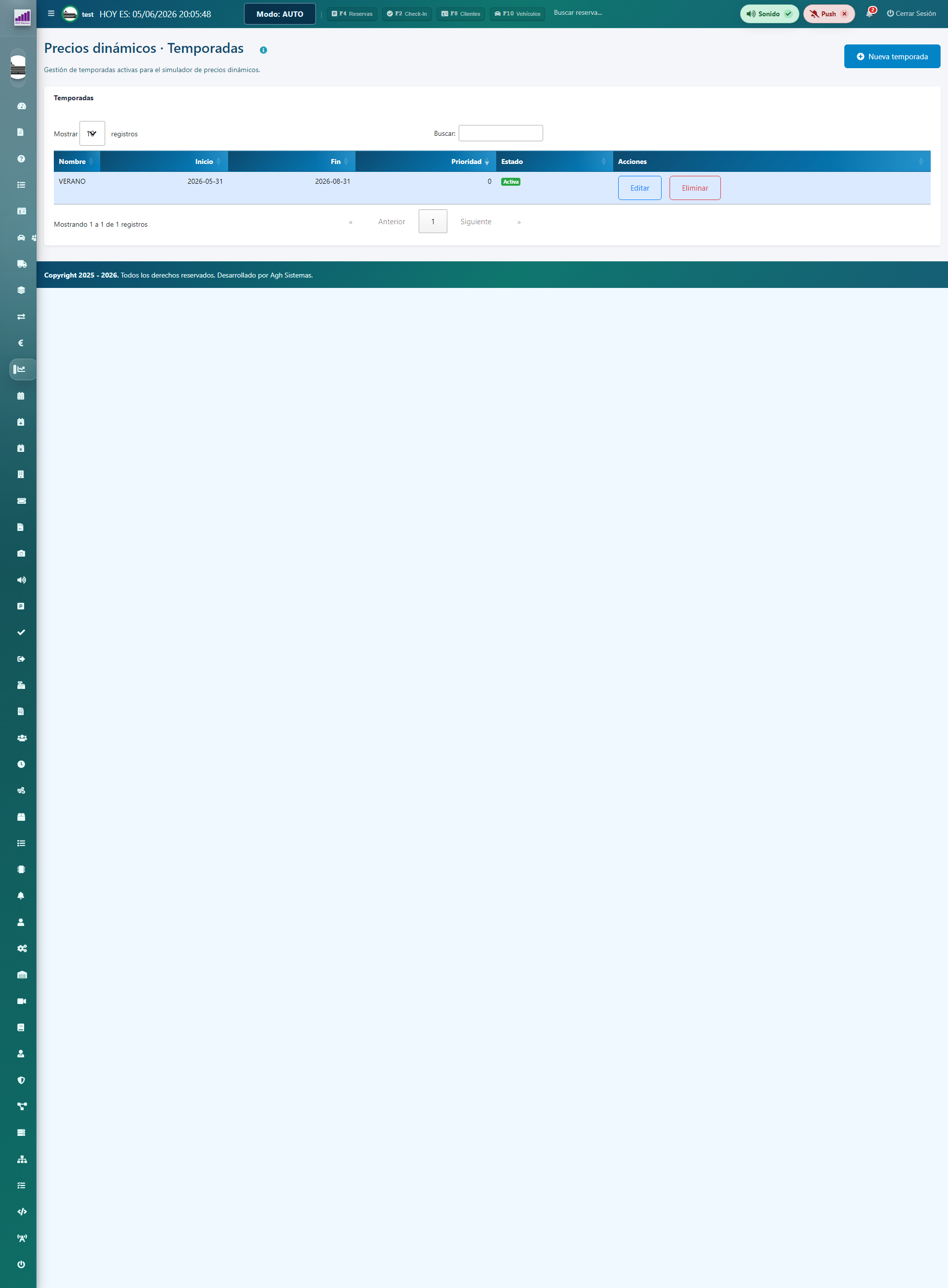Click the power icon at sidebar bottom
948x1288 pixels.
[21, 1264]
